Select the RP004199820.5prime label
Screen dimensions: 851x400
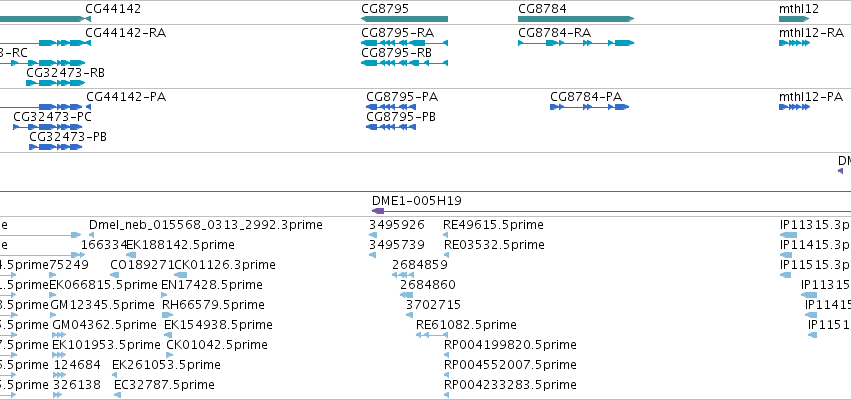(510, 345)
